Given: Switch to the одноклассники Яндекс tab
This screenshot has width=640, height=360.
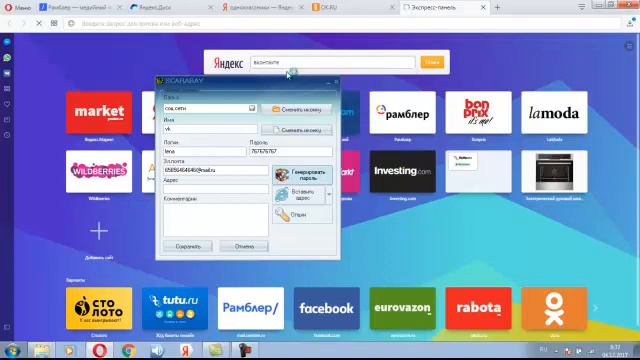Looking at the screenshot, I should click(262, 7).
